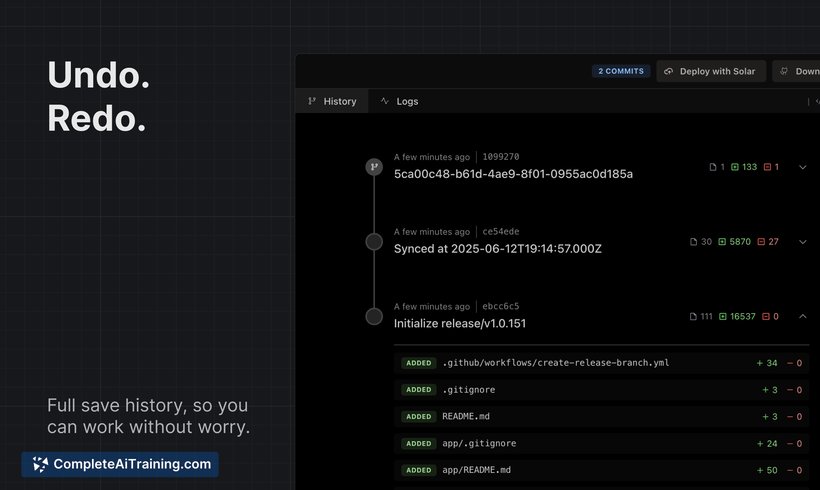The width and height of the screenshot is (820, 490).
Task: Click ADDED badge for create-release-branch.yml
Action: click(x=419, y=363)
